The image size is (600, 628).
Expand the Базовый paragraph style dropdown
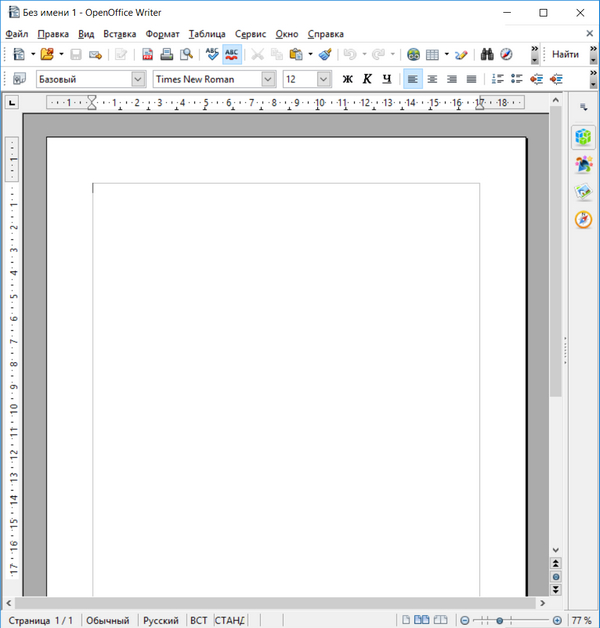pyautogui.click(x=138, y=79)
